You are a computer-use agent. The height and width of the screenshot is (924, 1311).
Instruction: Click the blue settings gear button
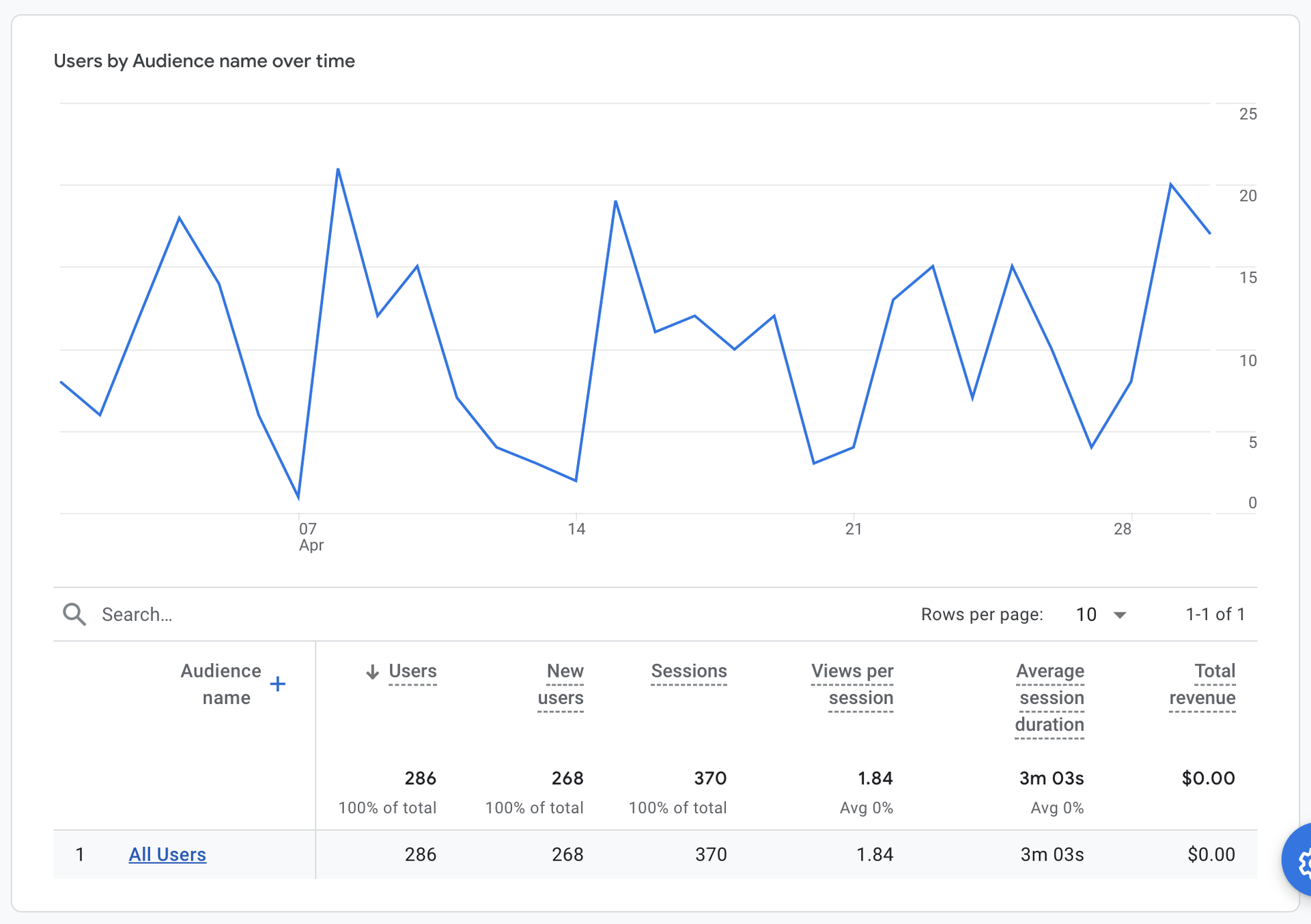tap(1301, 862)
